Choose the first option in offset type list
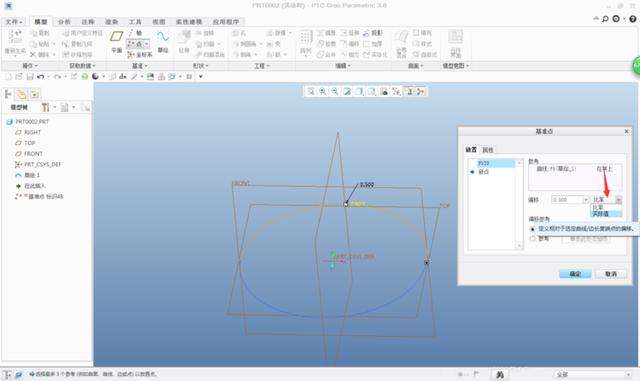640x381 pixels. 606,207
